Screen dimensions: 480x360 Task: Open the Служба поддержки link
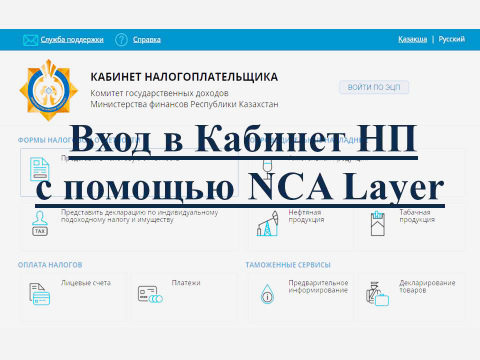pos(72,40)
